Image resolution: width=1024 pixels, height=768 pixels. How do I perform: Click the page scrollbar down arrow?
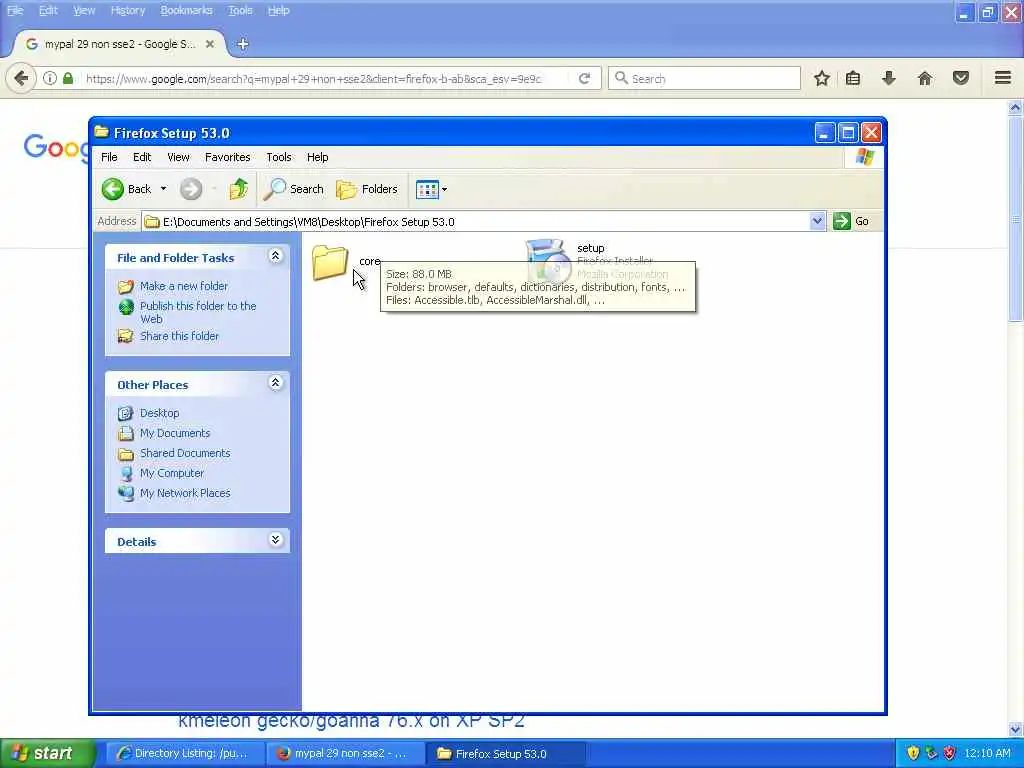tap(1015, 729)
